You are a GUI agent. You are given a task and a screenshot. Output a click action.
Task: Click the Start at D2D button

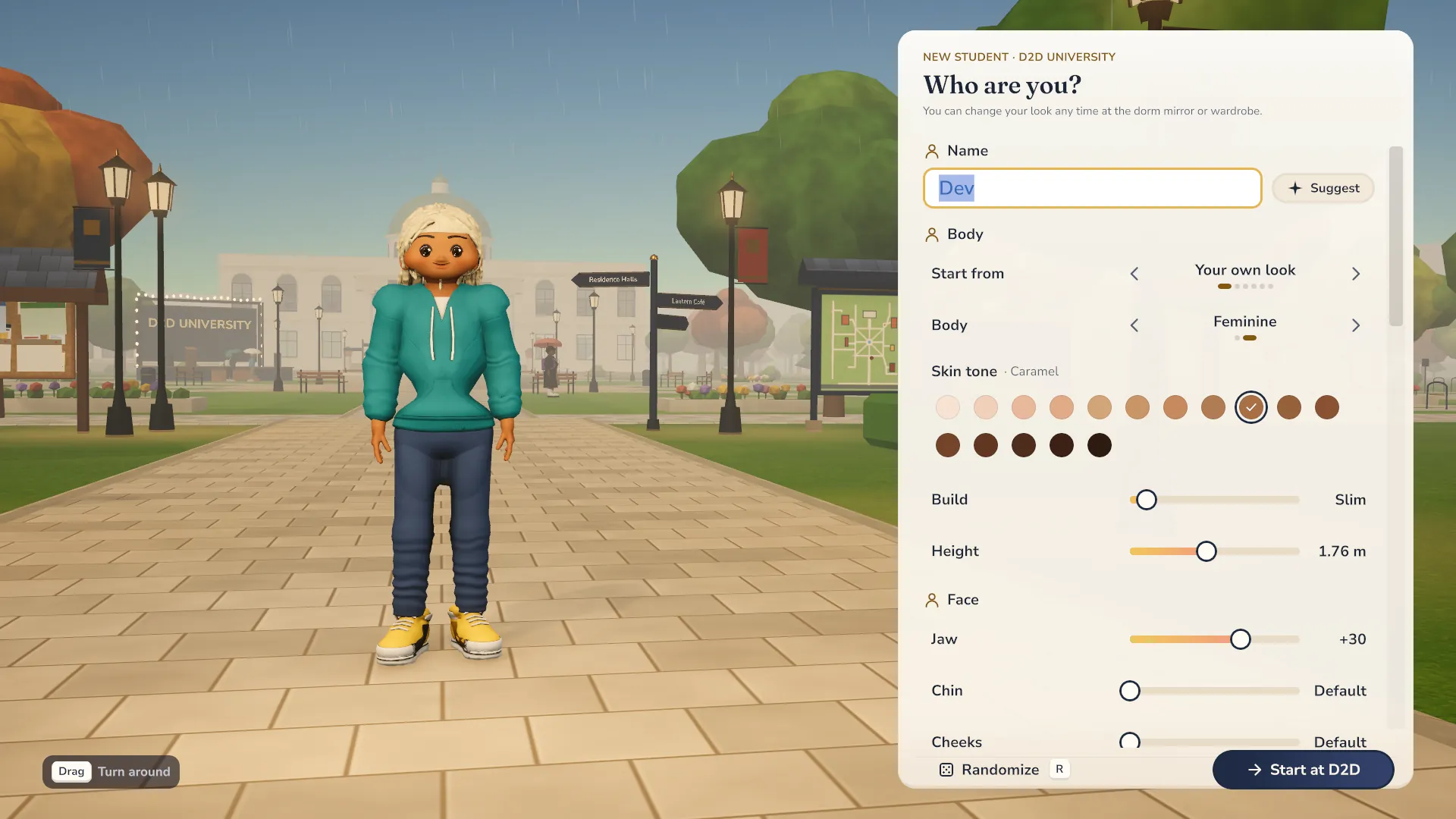coord(1303,770)
